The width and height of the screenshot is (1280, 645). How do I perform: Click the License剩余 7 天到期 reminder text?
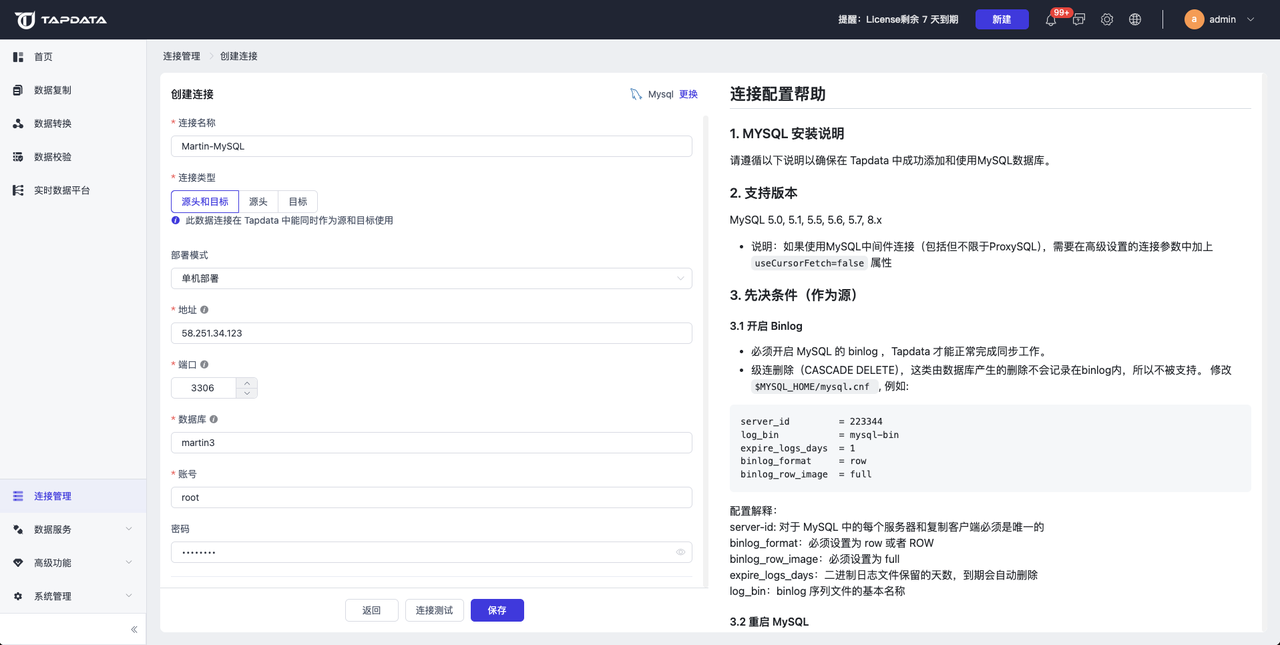pyautogui.click(x=898, y=20)
